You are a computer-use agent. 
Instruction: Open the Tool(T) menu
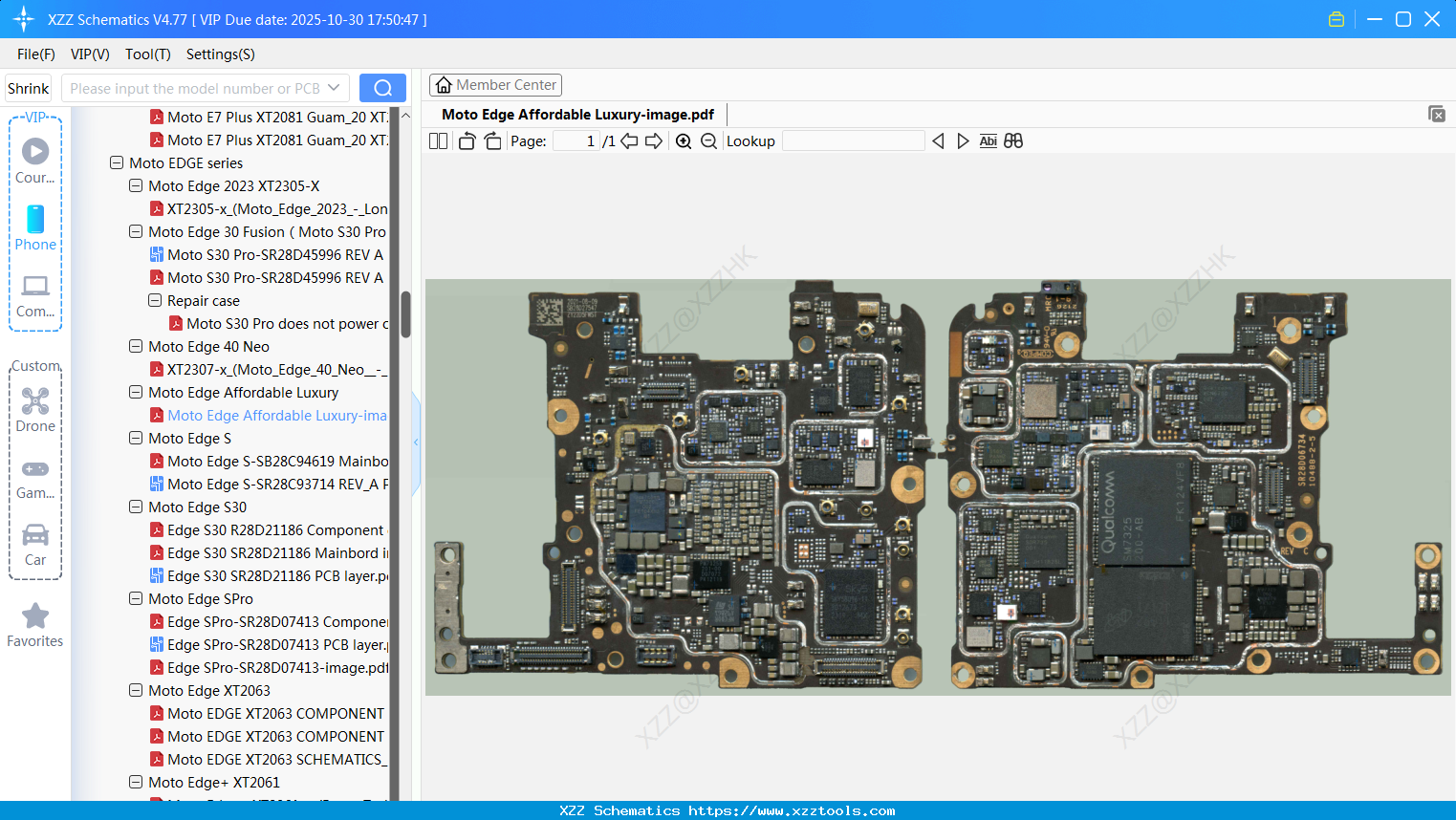pyautogui.click(x=147, y=54)
